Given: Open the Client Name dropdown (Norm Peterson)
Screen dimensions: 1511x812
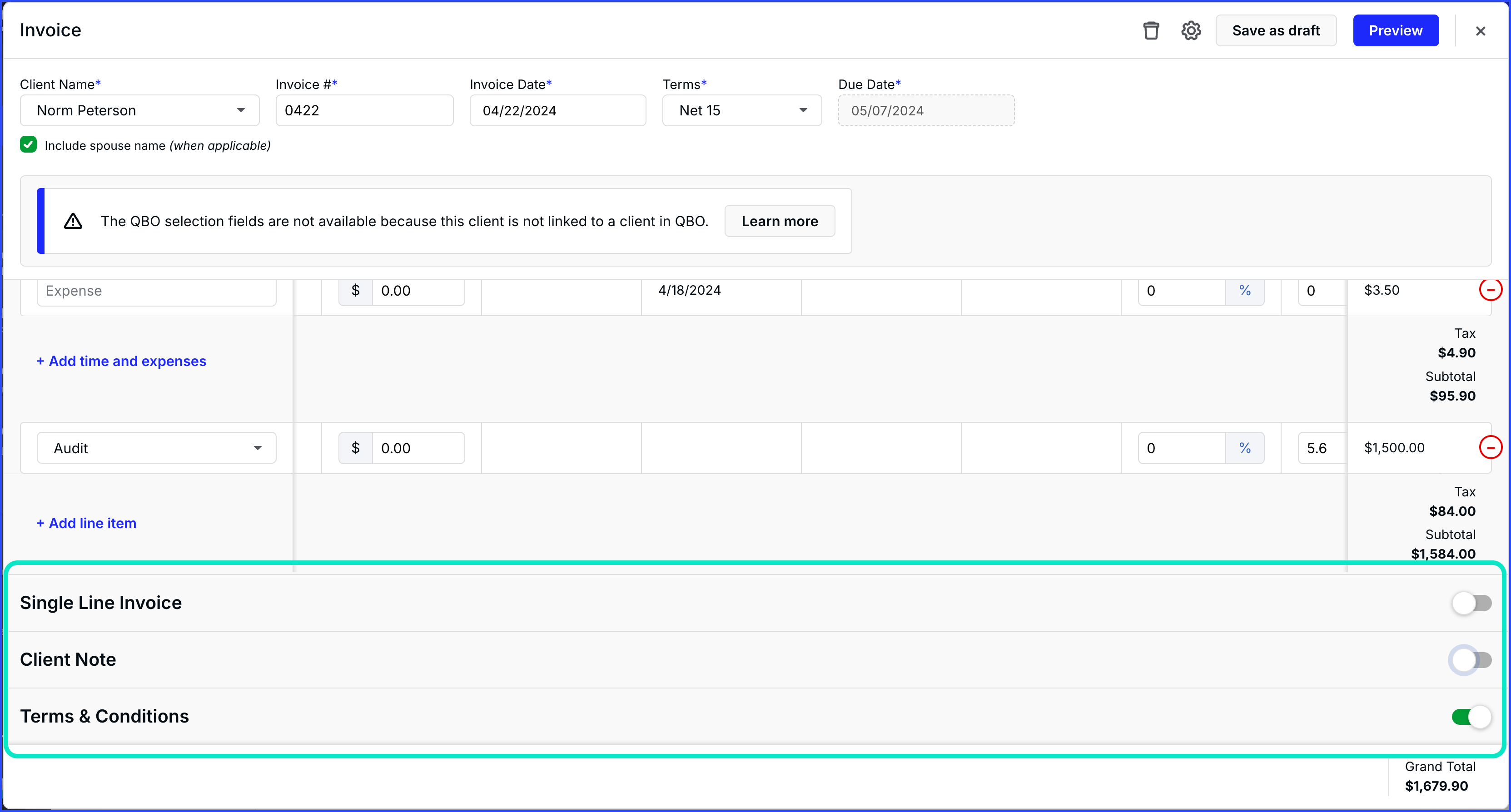Looking at the screenshot, I should (x=139, y=110).
